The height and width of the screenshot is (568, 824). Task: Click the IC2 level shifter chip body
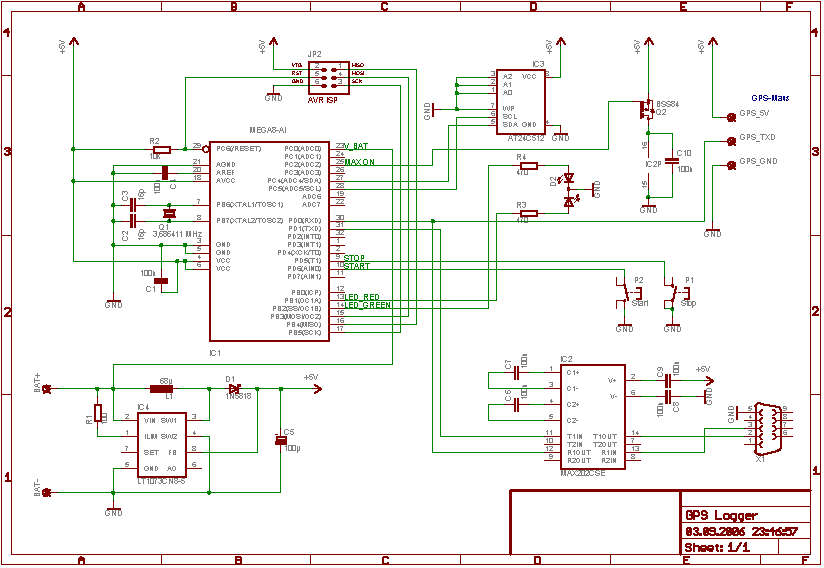pos(593,417)
